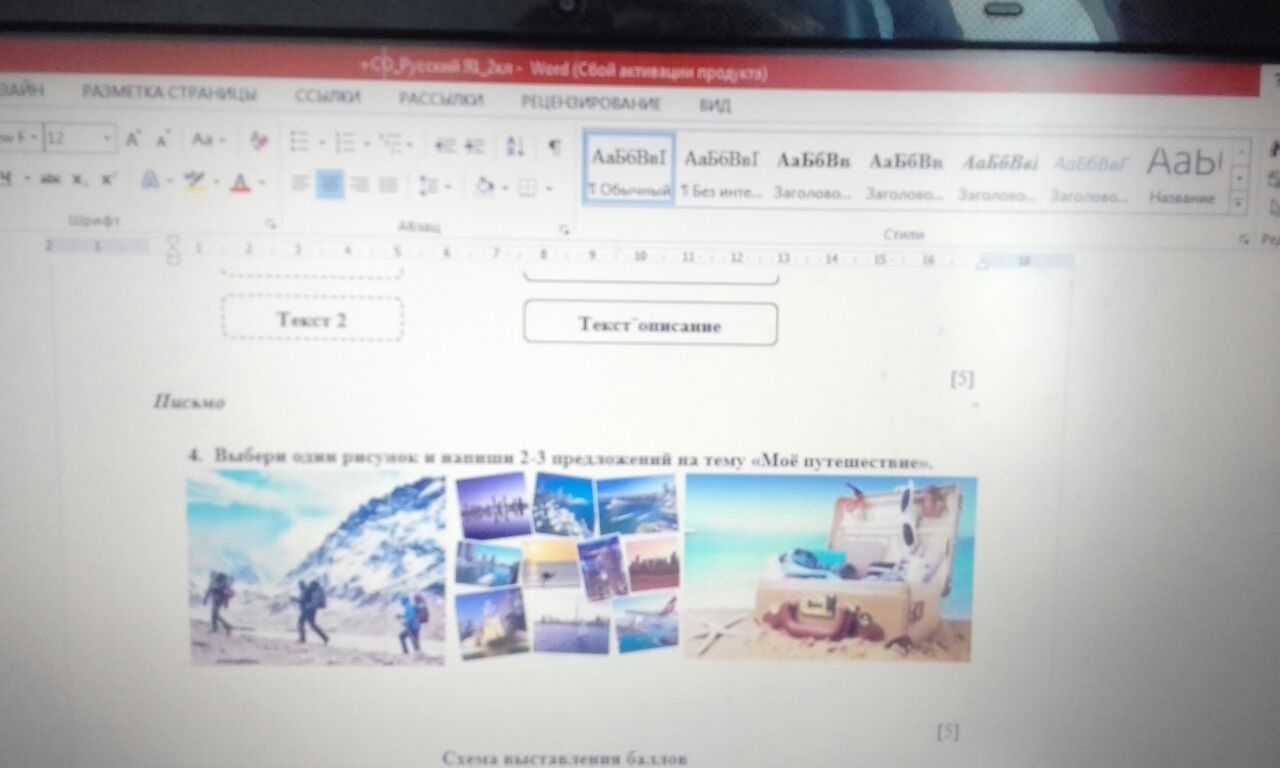
Task: Click the Increase Indent icon
Action: (474, 145)
